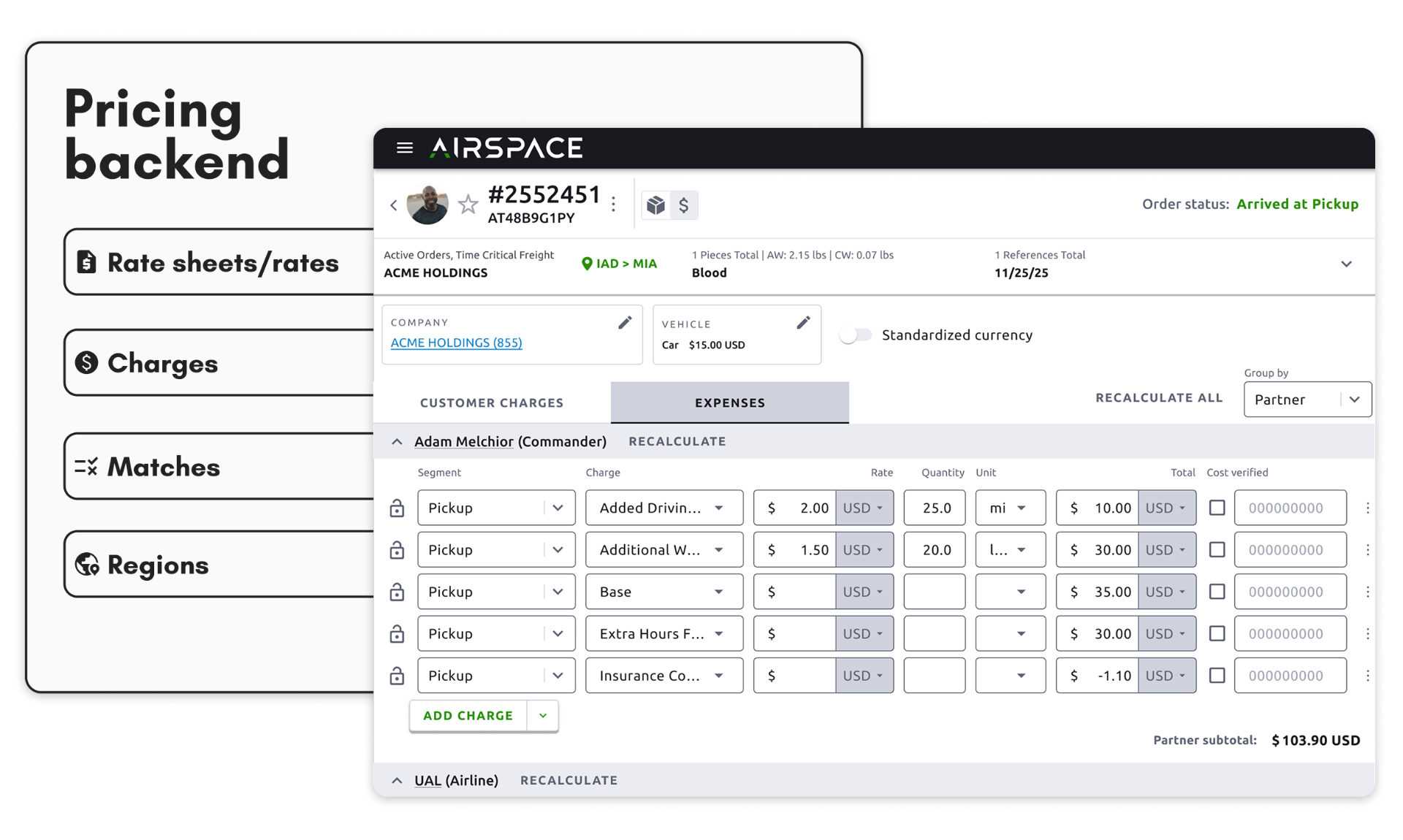The width and height of the screenshot is (1403, 840).
Task: Click the back arrow beside the driver avatar
Action: (394, 205)
